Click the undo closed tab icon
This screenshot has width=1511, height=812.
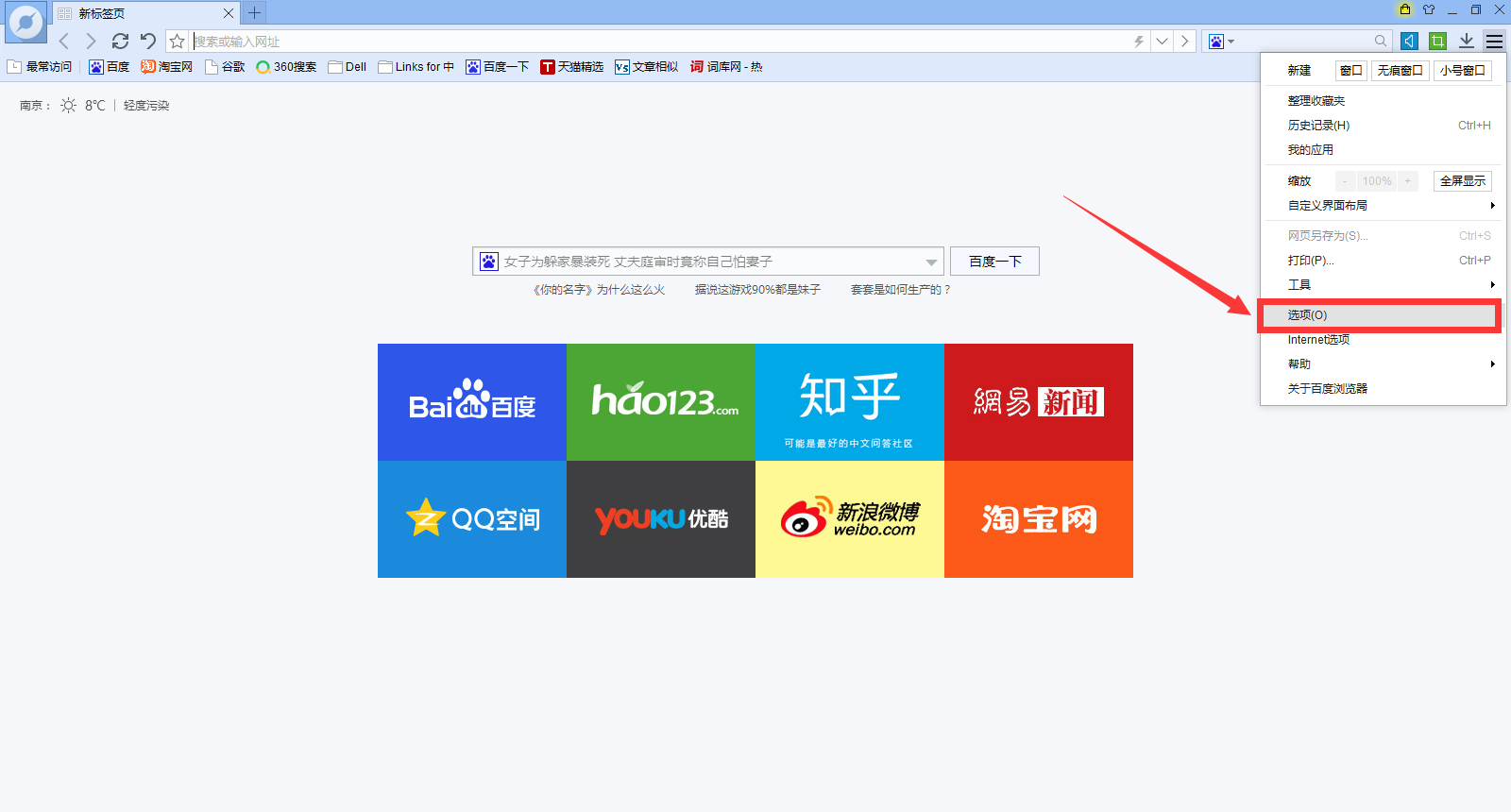point(148,42)
